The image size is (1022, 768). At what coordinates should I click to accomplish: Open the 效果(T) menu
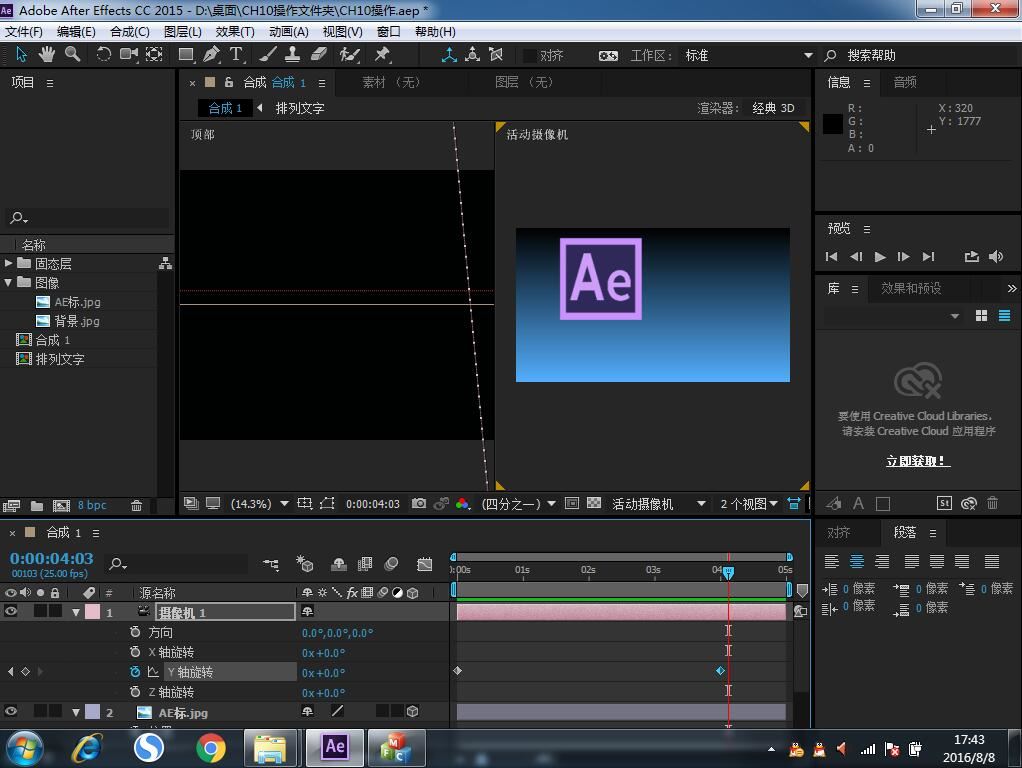[235, 32]
